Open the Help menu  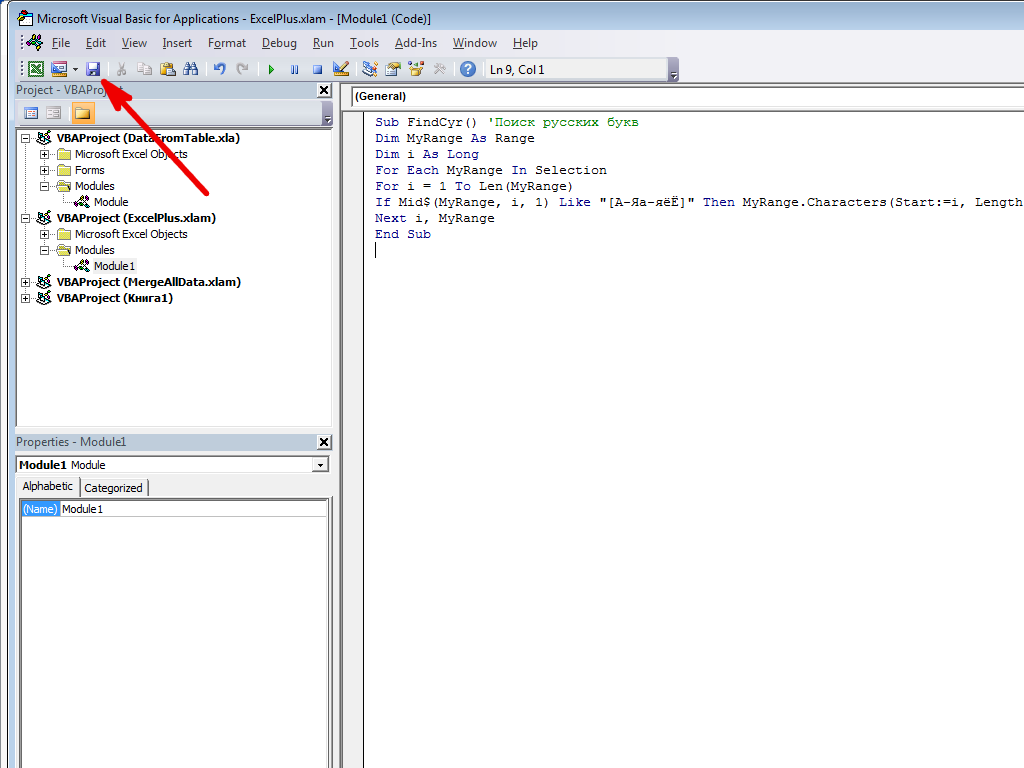tap(525, 43)
